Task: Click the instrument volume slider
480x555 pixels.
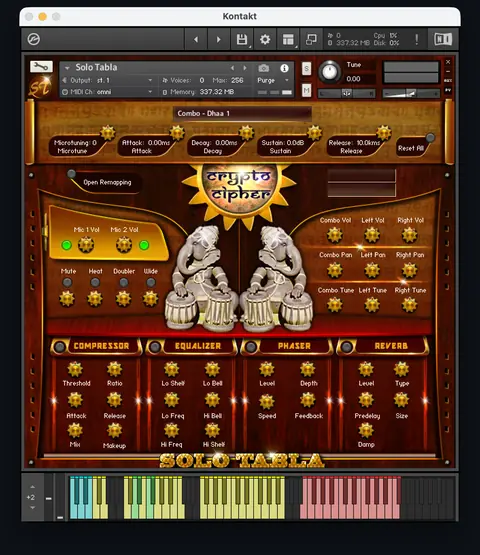Action: (411, 93)
